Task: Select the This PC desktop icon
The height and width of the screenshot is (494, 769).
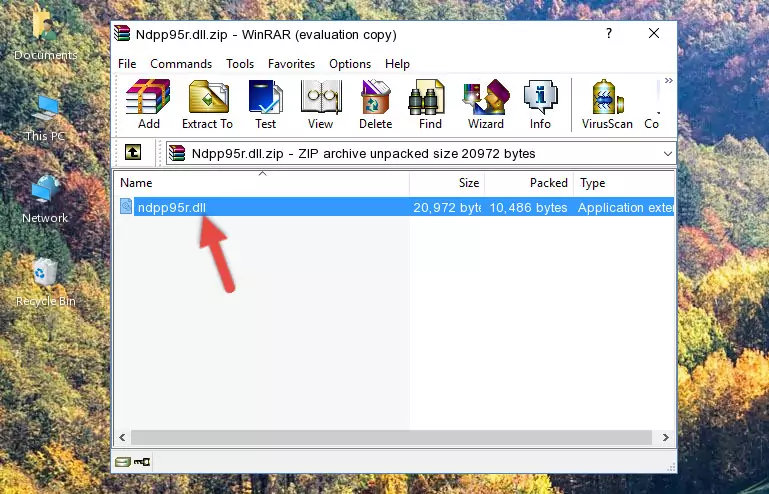Action: coord(45,118)
